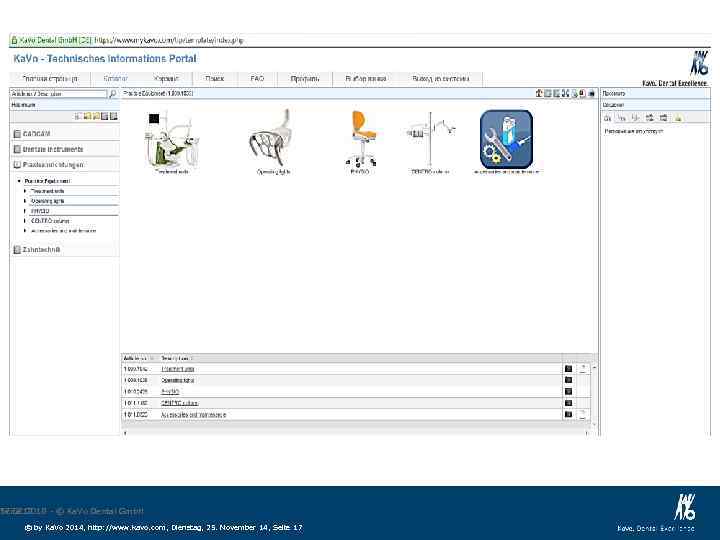Click the Treatment units link in table

(178, 369)
